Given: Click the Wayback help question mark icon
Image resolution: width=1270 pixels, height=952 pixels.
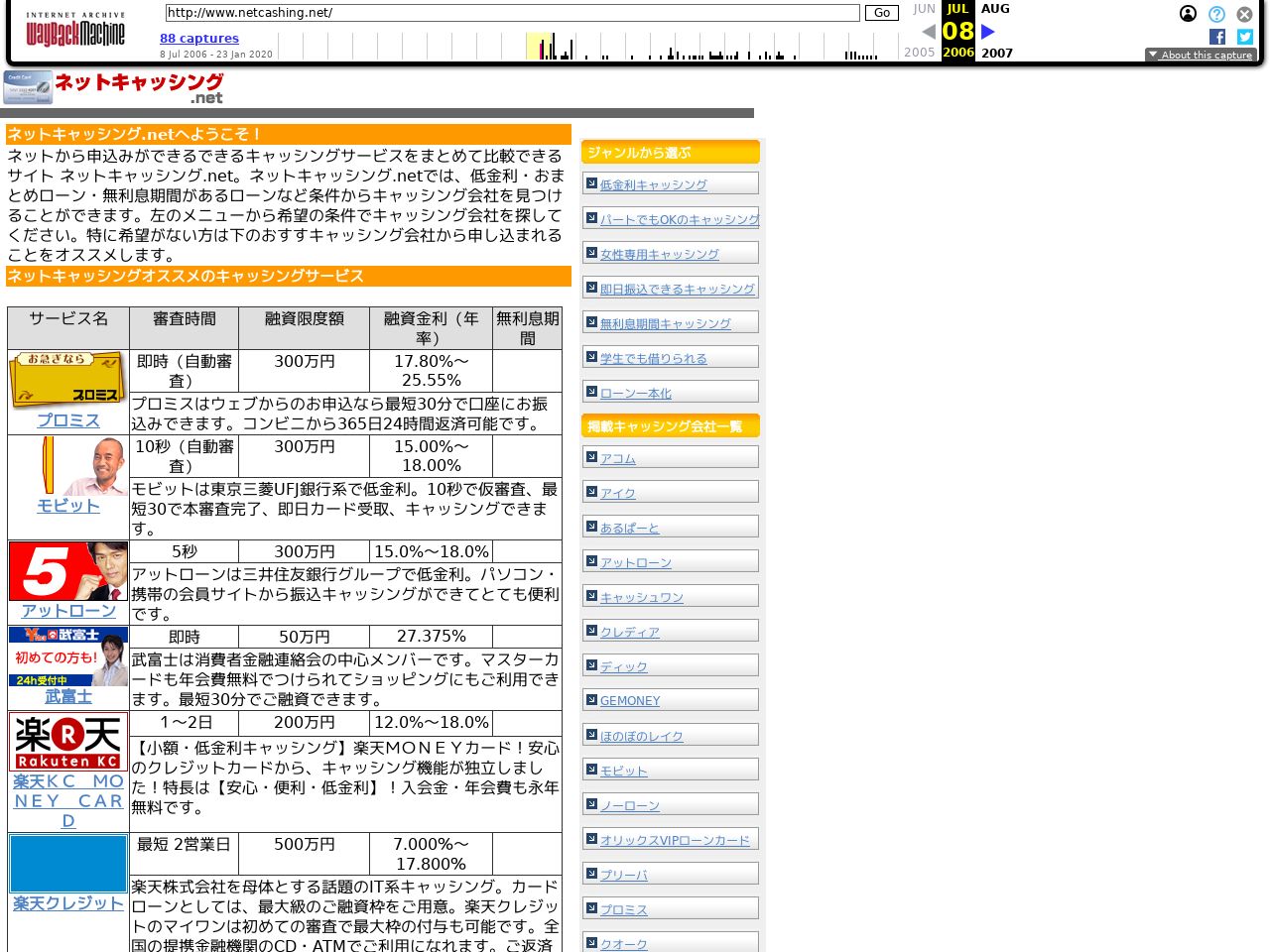Looking at the screenshot, I should point(1216,14).
